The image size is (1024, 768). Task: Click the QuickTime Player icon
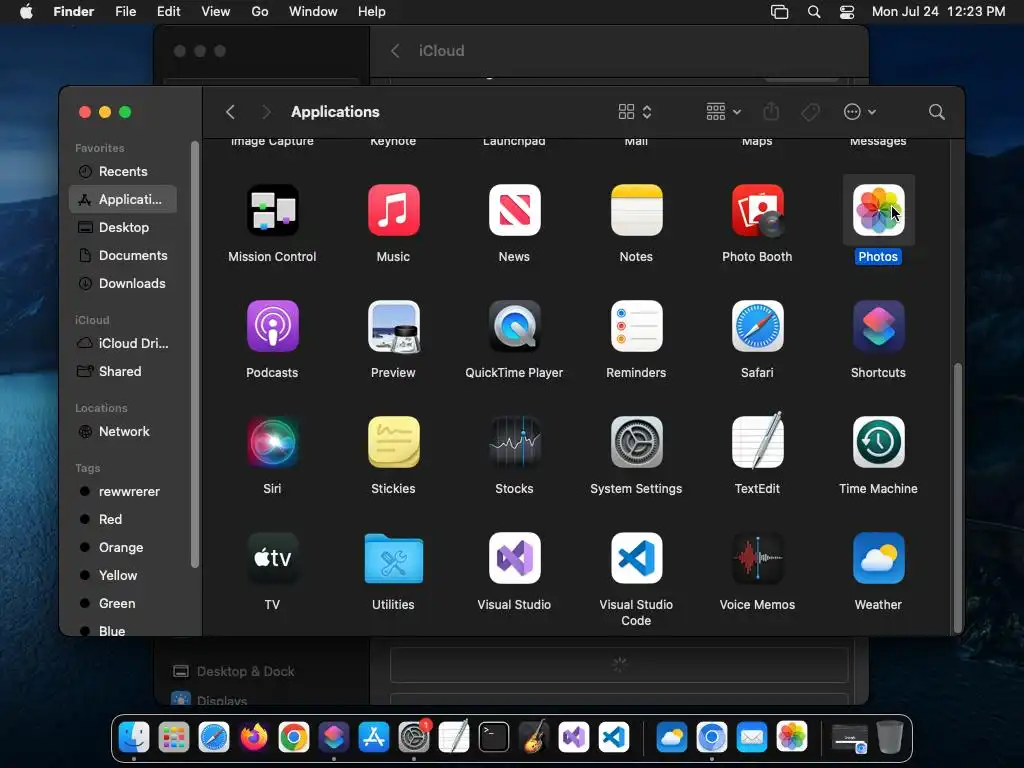coord(514,326)
